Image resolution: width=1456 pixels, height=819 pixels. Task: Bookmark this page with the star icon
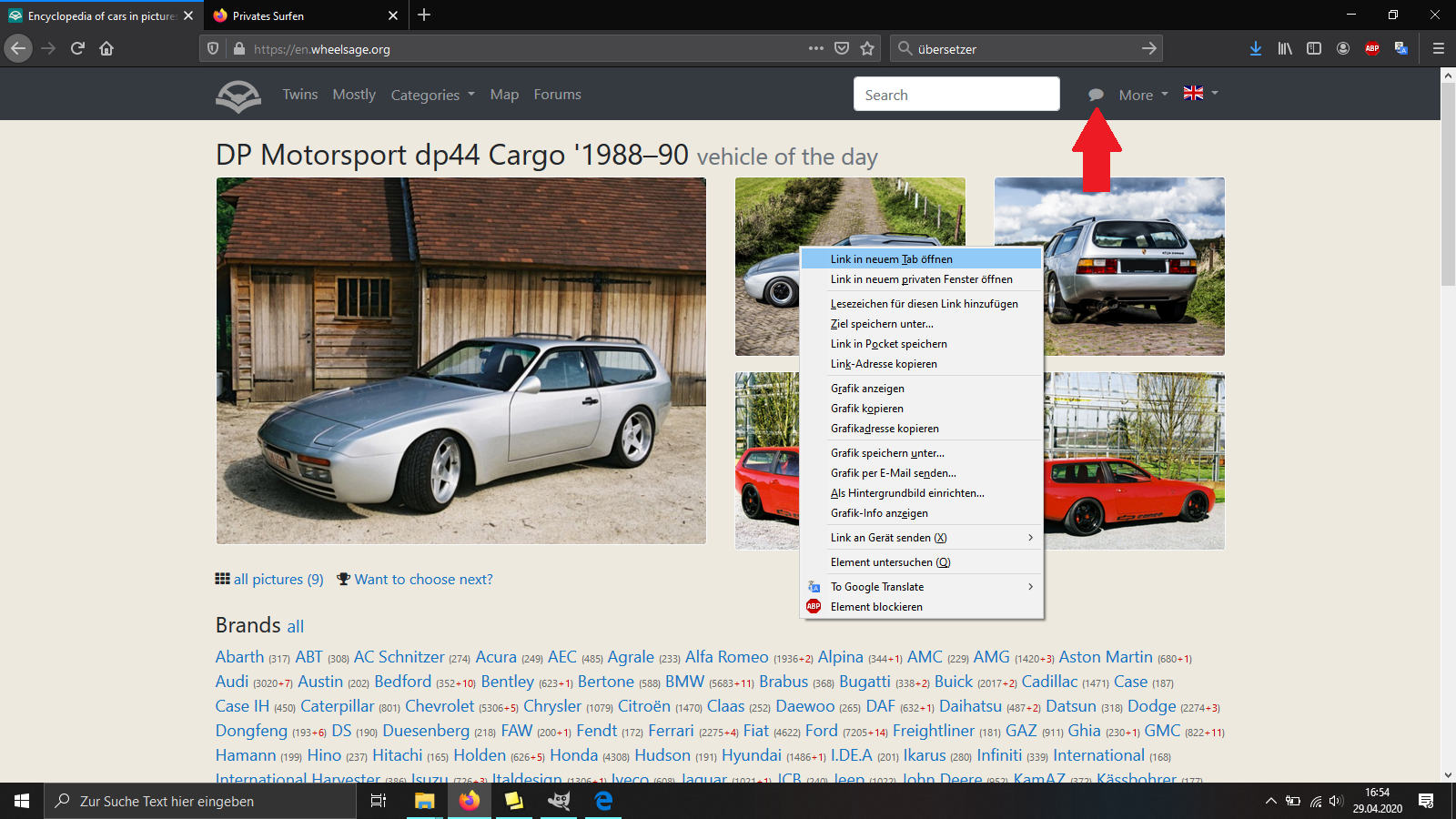pos(867,48)
